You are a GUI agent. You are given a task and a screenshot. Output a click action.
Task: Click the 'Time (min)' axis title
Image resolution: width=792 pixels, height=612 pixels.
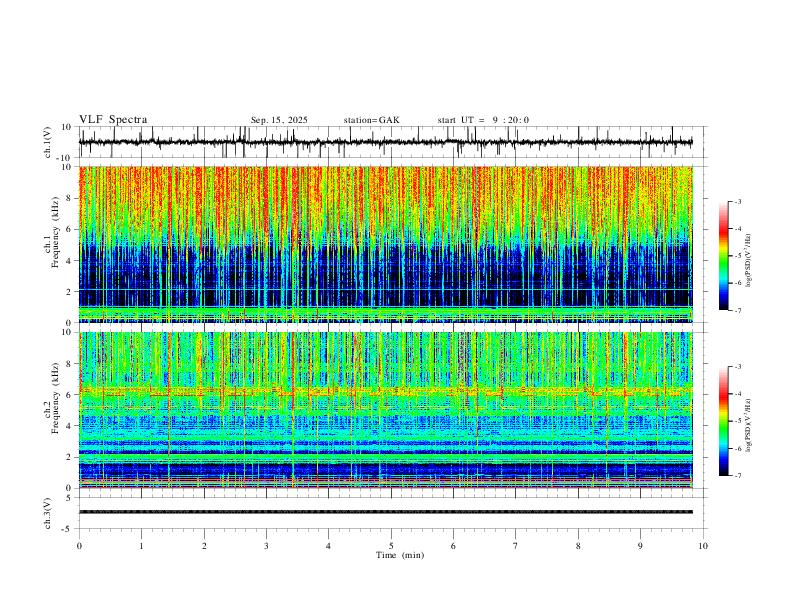point(400,555)
